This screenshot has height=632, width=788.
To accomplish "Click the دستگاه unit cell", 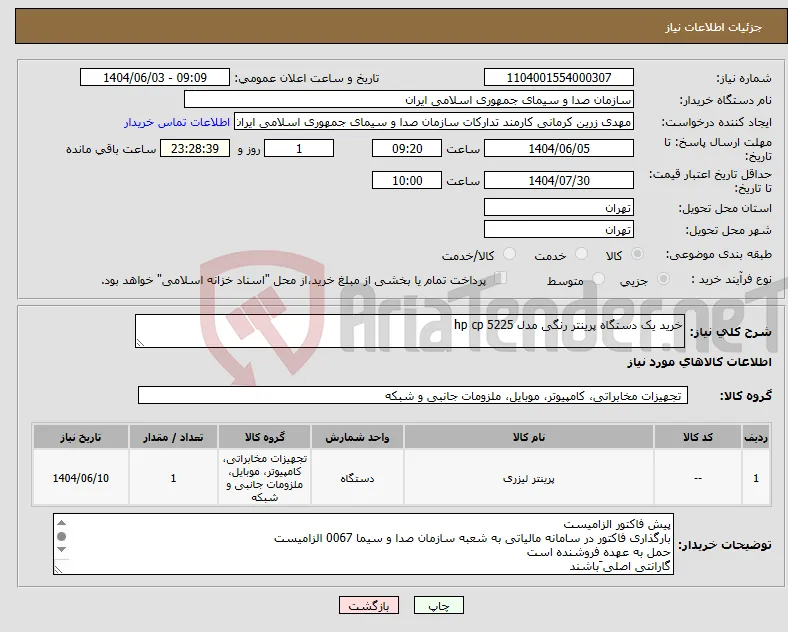I will (x=357, y=478).
